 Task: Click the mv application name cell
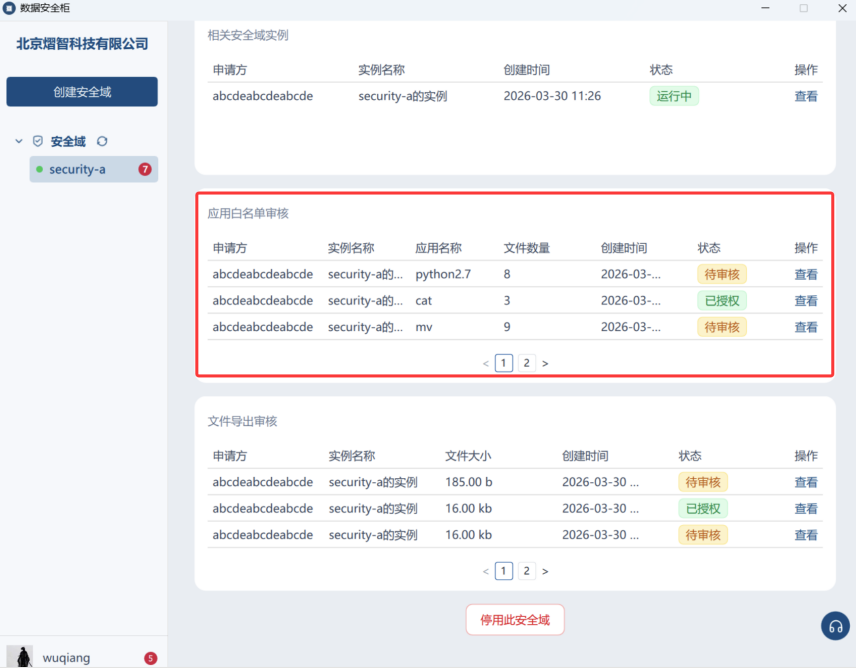click(x=424, y=327)
